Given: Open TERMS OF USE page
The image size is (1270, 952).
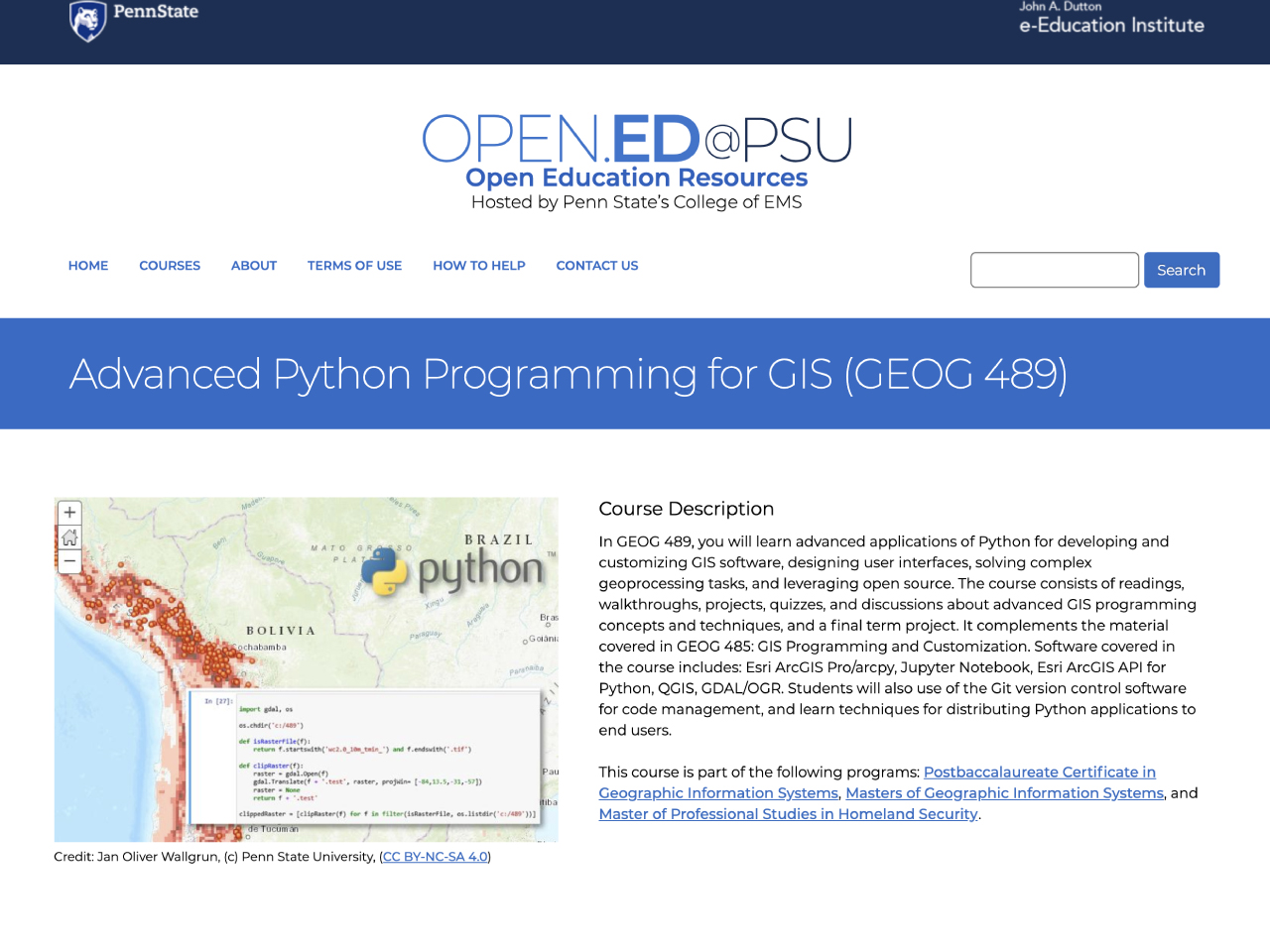Looking at the screenshot, I should pos(354,266).
